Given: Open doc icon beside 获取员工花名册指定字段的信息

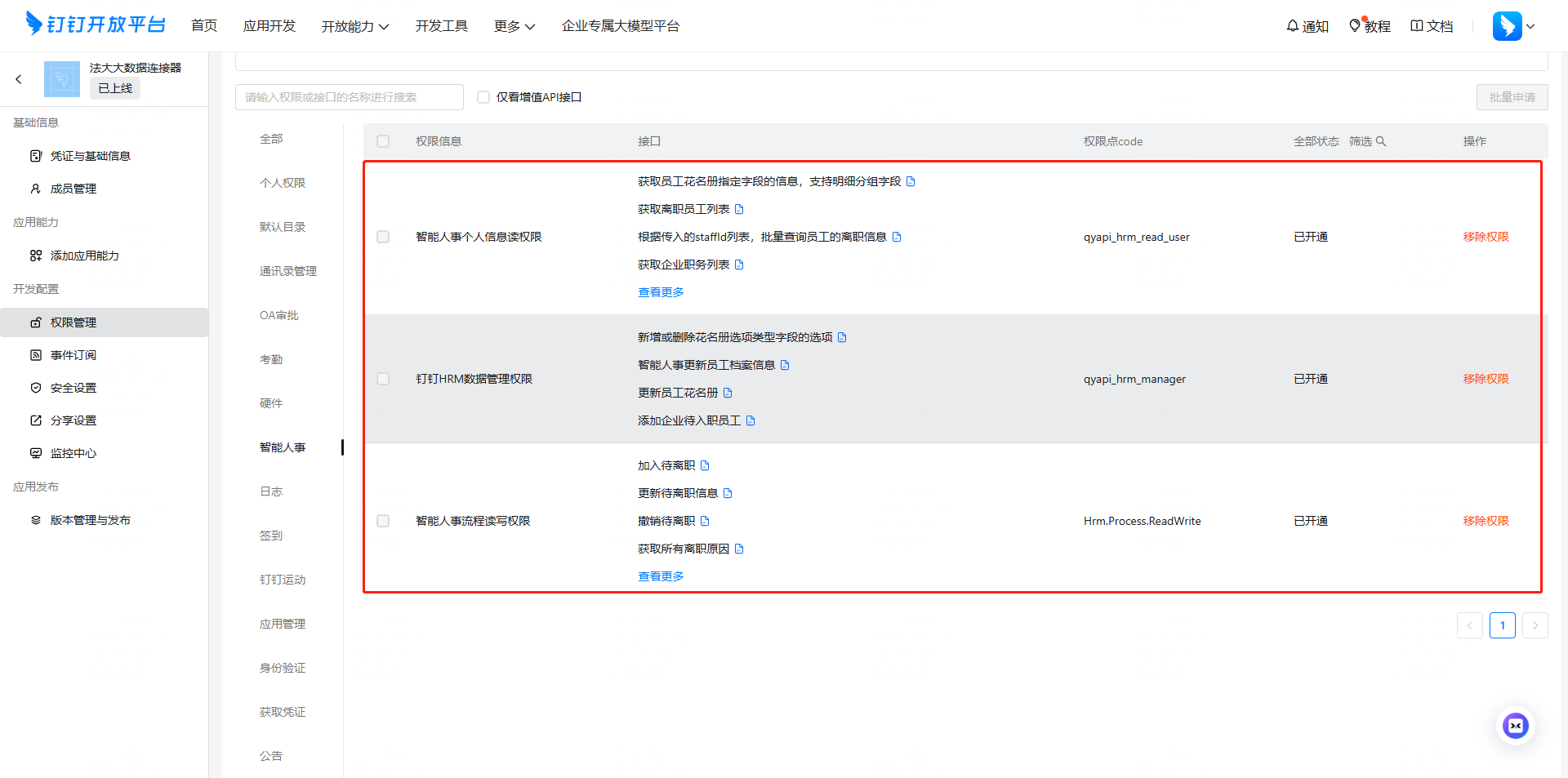Looking at the screenshot, I should click(x=911, y=181).
